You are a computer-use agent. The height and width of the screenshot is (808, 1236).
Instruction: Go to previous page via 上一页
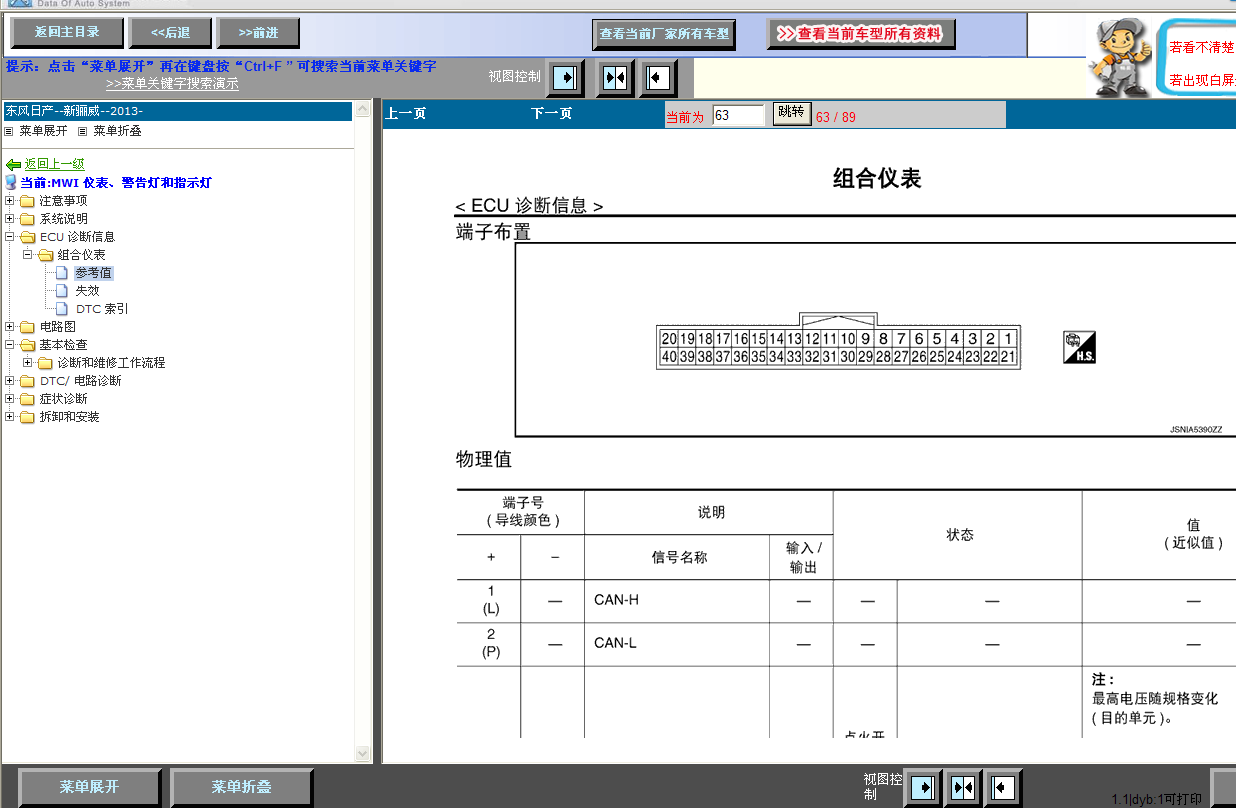point(406,114)
